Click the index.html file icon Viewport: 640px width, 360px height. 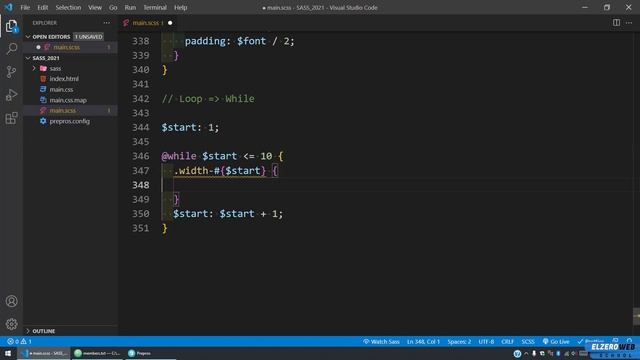(x=43, y=79)
